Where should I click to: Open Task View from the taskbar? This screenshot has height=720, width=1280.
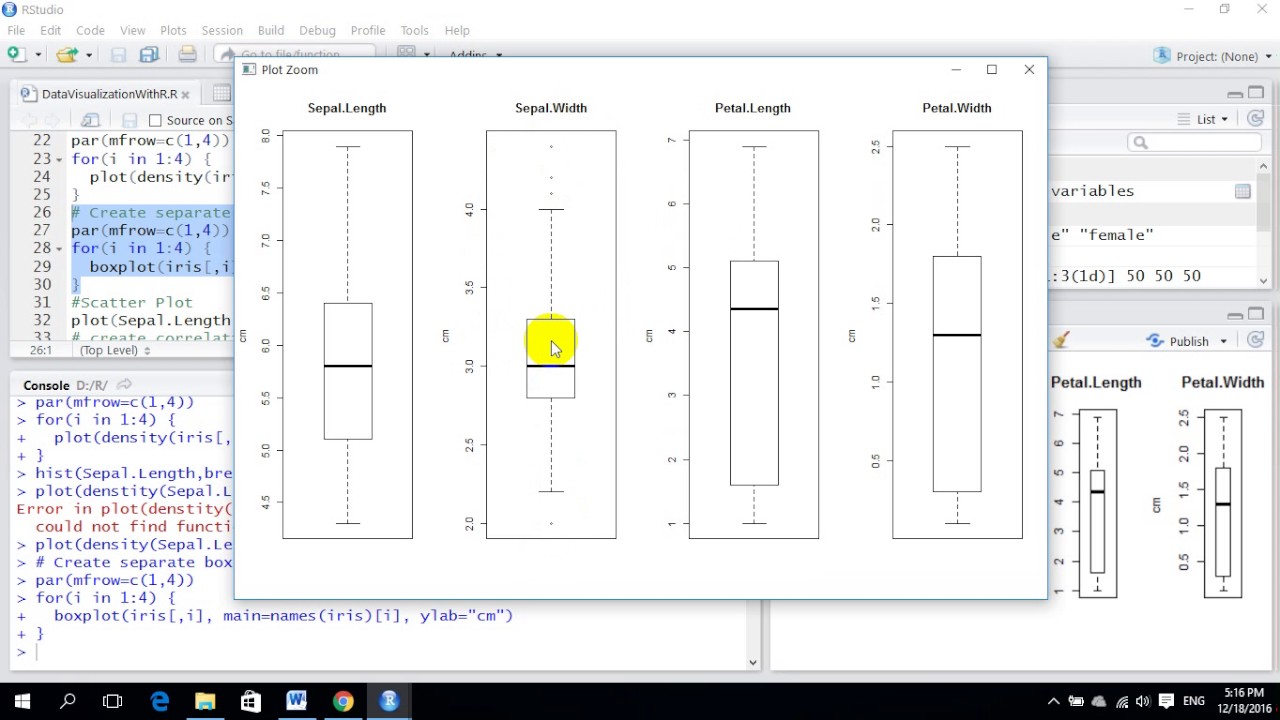[x=113, y=701]
